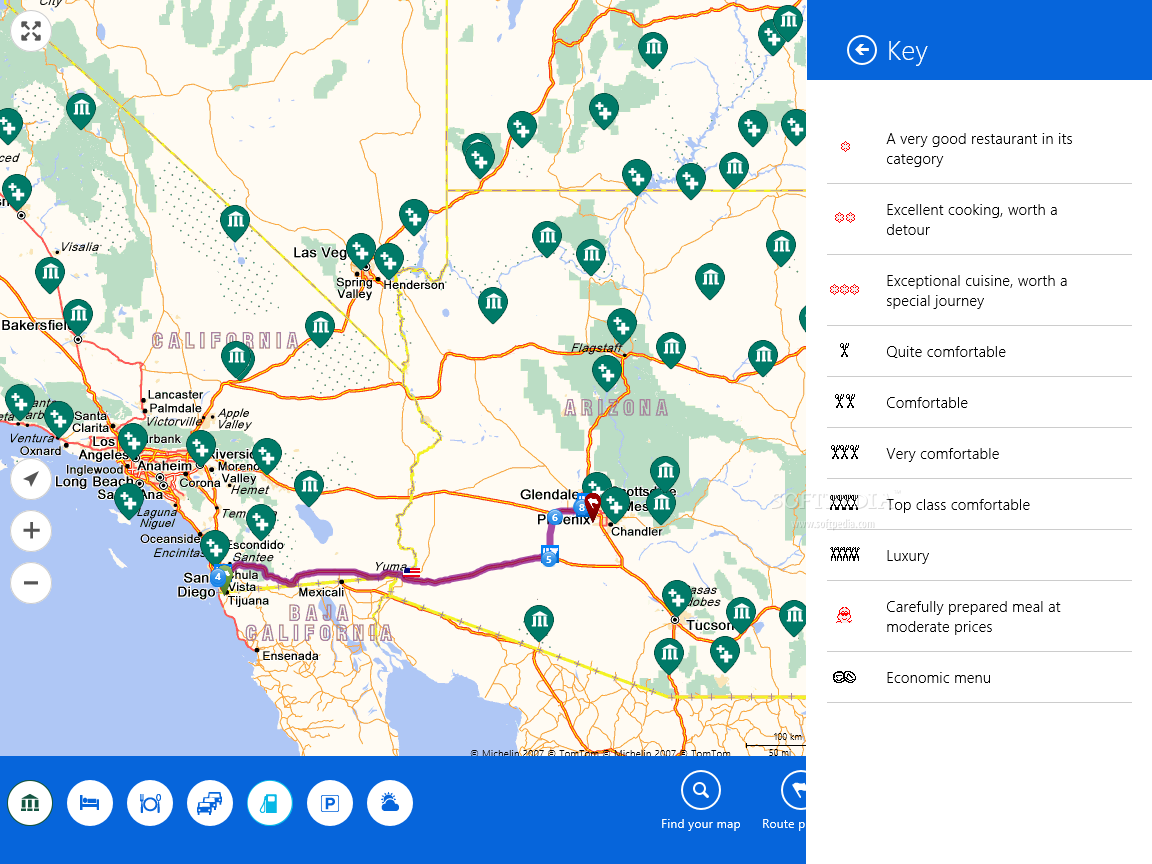
Task: Click the Bib Gourmand red face symbol
Action: tap(844, 615)
